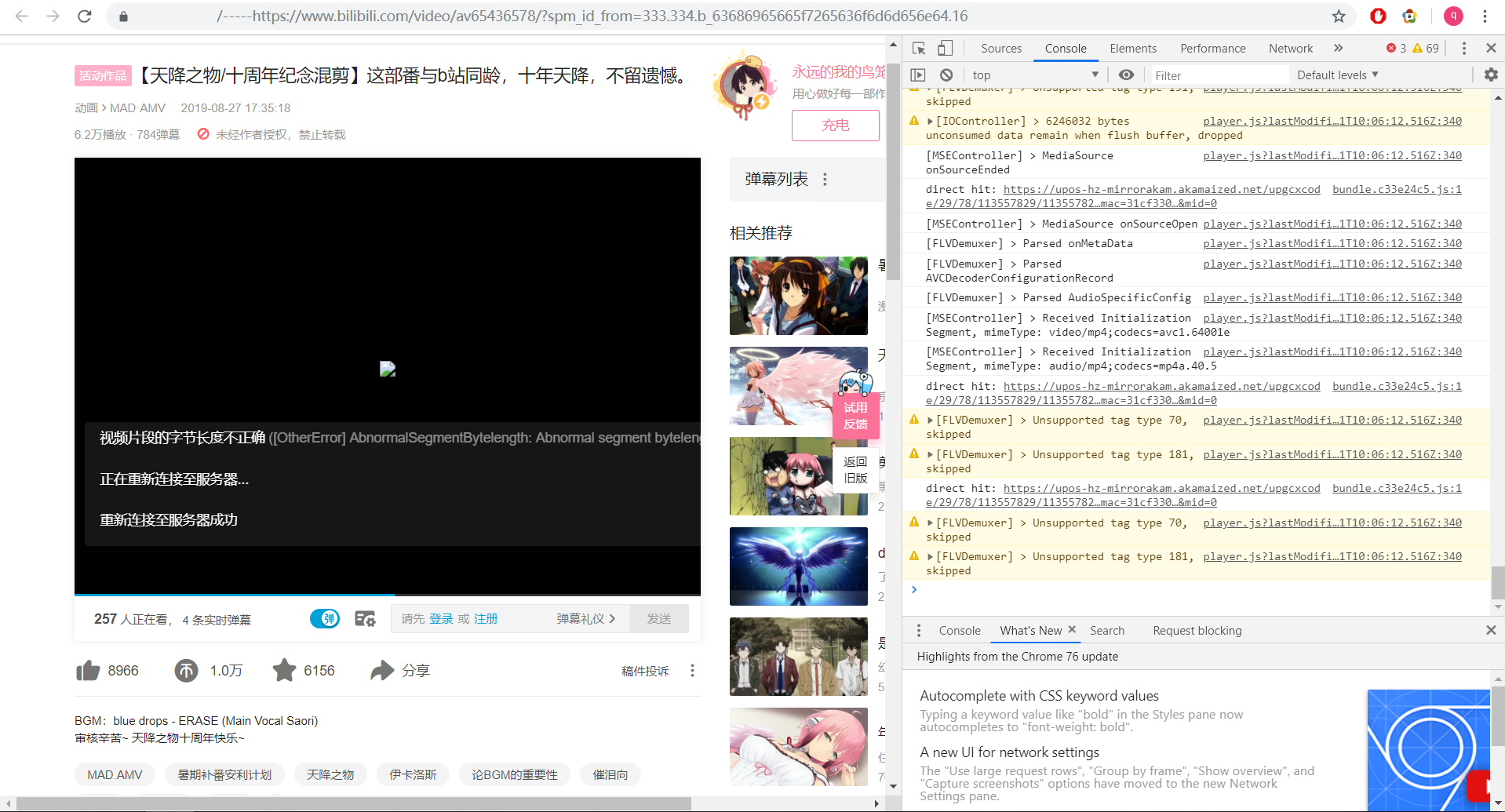Open the Haruhi recommended video thumbnail

798,296
